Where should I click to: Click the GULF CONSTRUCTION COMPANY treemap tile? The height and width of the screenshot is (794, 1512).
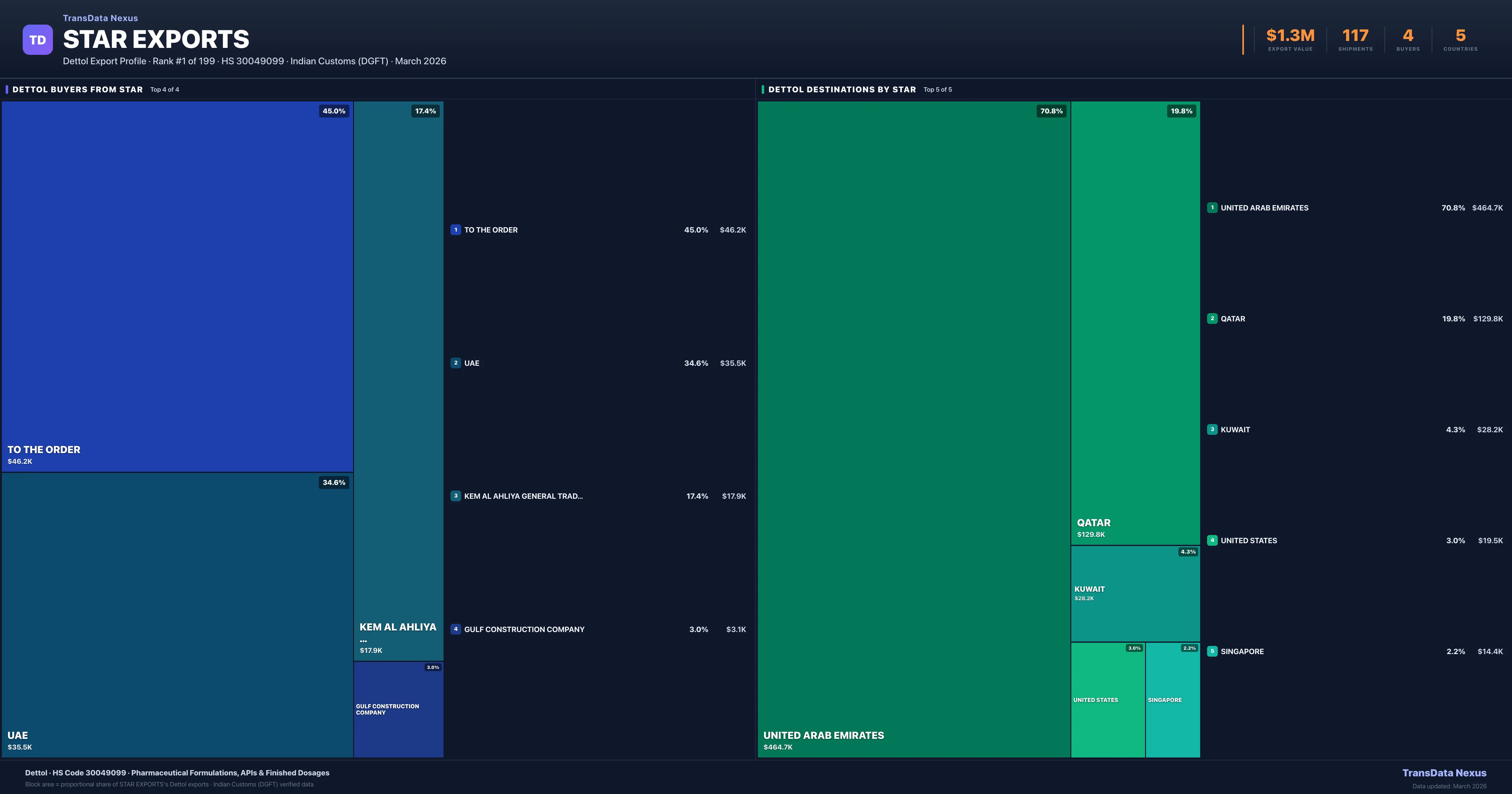pyautogui.click(x=398, y=710)
